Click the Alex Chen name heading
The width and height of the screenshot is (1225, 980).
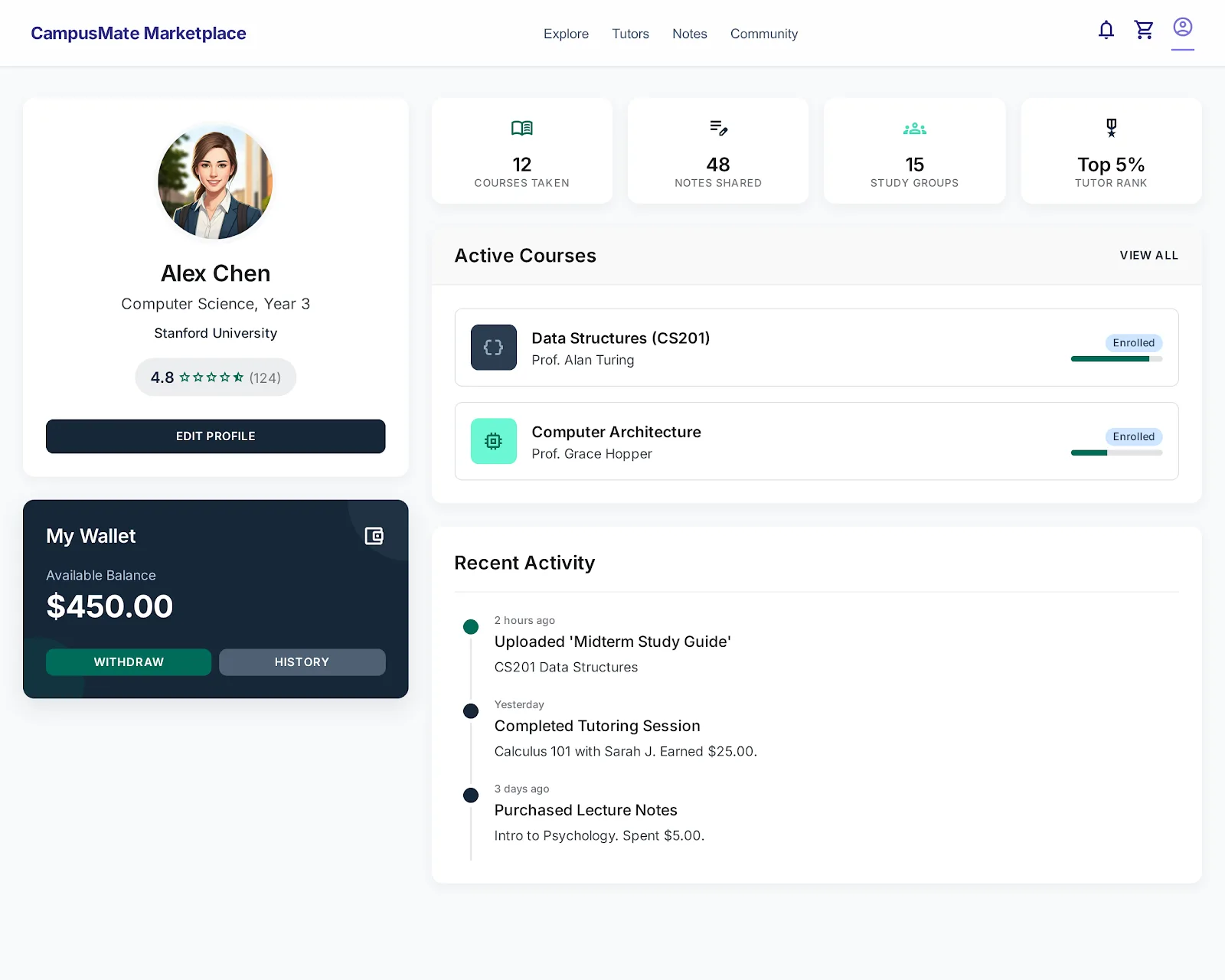click(x=216, y=273)
